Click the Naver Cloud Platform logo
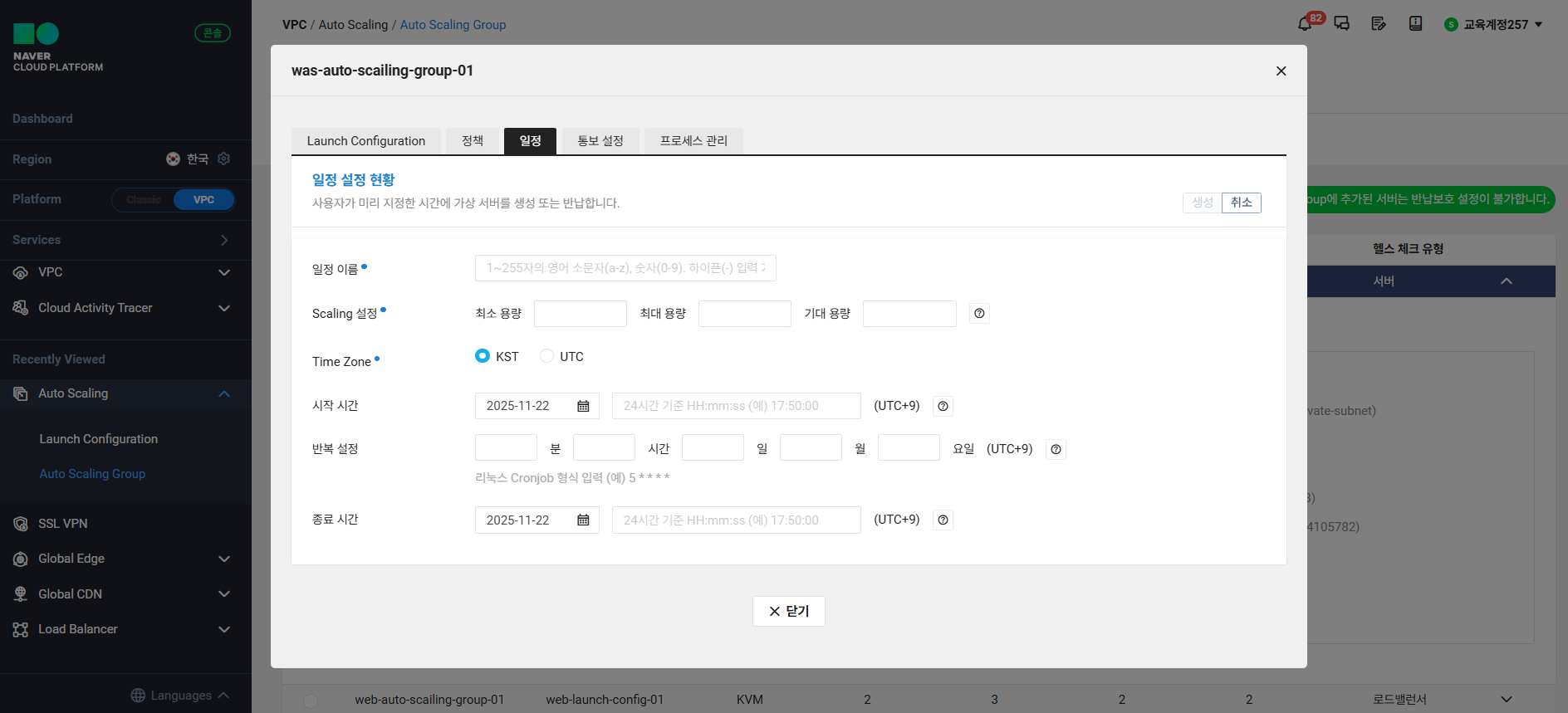1568x713 pixels. point(58,47)
